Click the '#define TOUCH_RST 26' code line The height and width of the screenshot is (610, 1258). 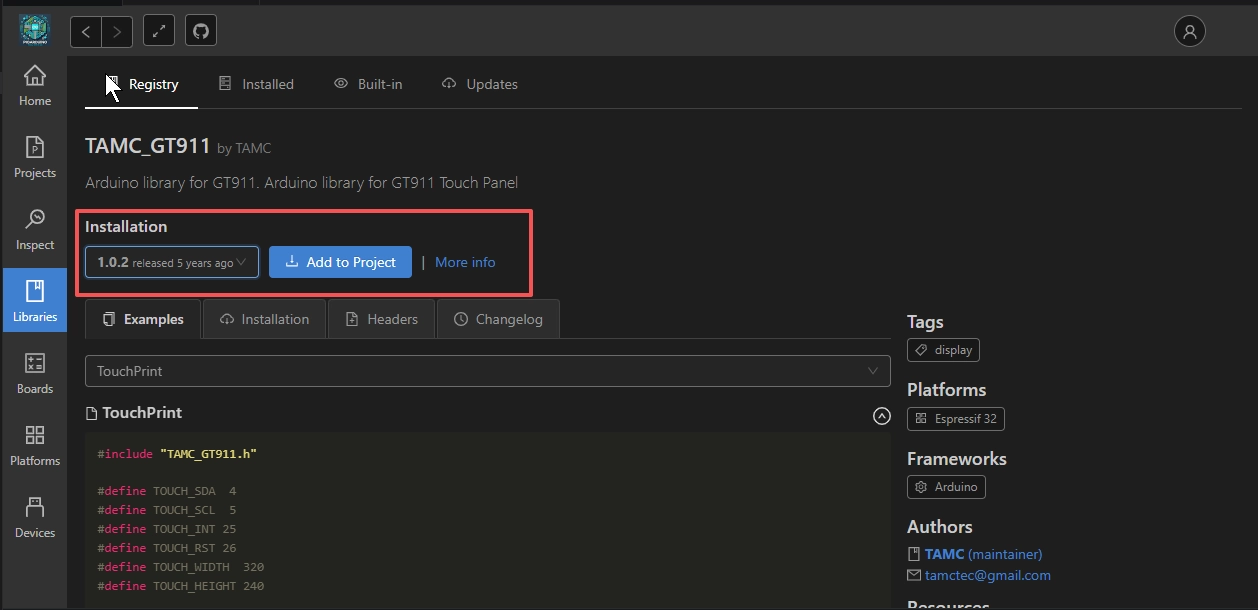point(167,548)
